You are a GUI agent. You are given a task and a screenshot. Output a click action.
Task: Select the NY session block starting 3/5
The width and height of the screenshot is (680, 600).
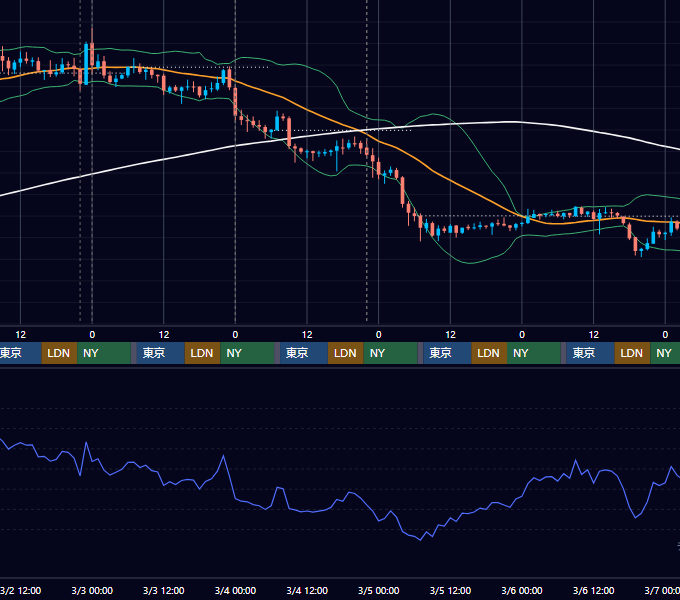click(x=534, y=353)
